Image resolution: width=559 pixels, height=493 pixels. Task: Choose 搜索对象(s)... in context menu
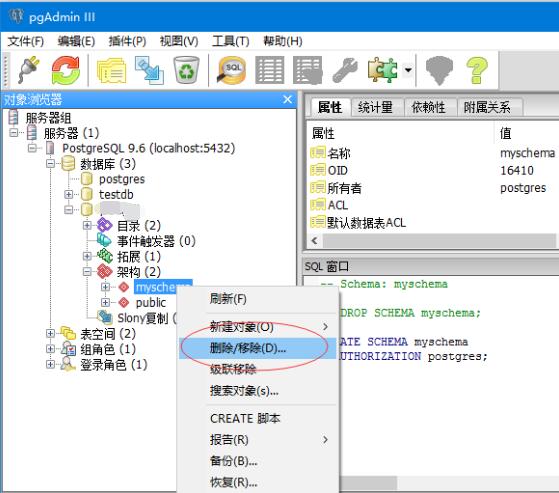(257, 391)
